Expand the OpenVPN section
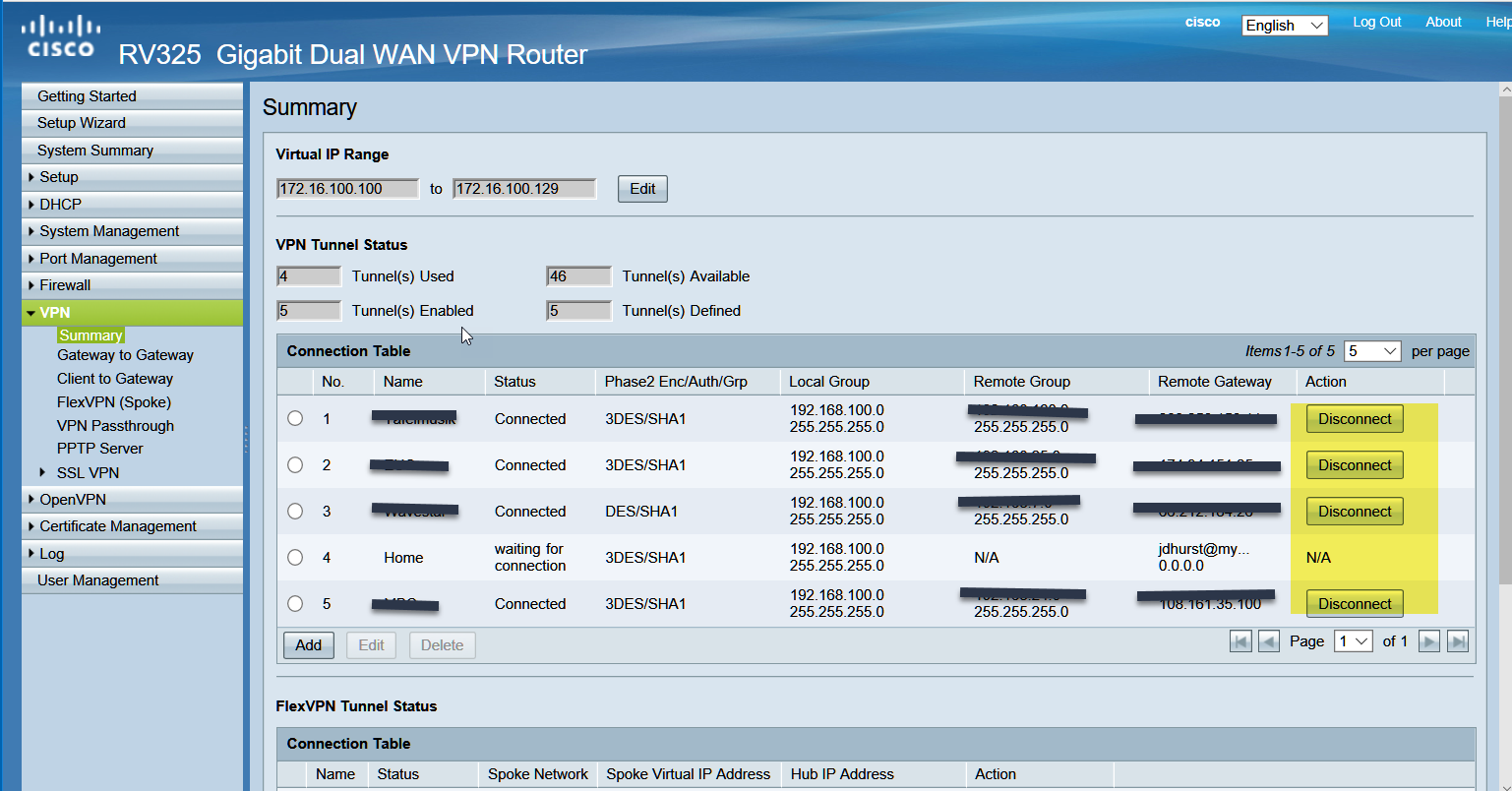Viewport: 1512px width, 791px height. pos(132,500)
